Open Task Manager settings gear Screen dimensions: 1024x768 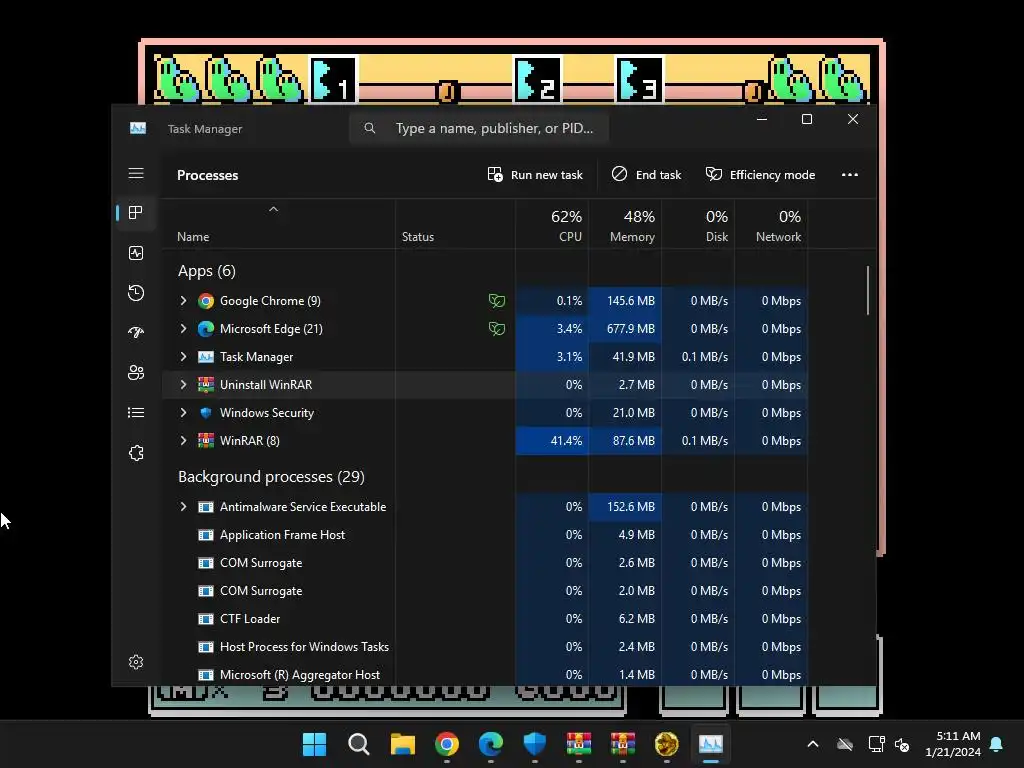click(x=136, y=662)
